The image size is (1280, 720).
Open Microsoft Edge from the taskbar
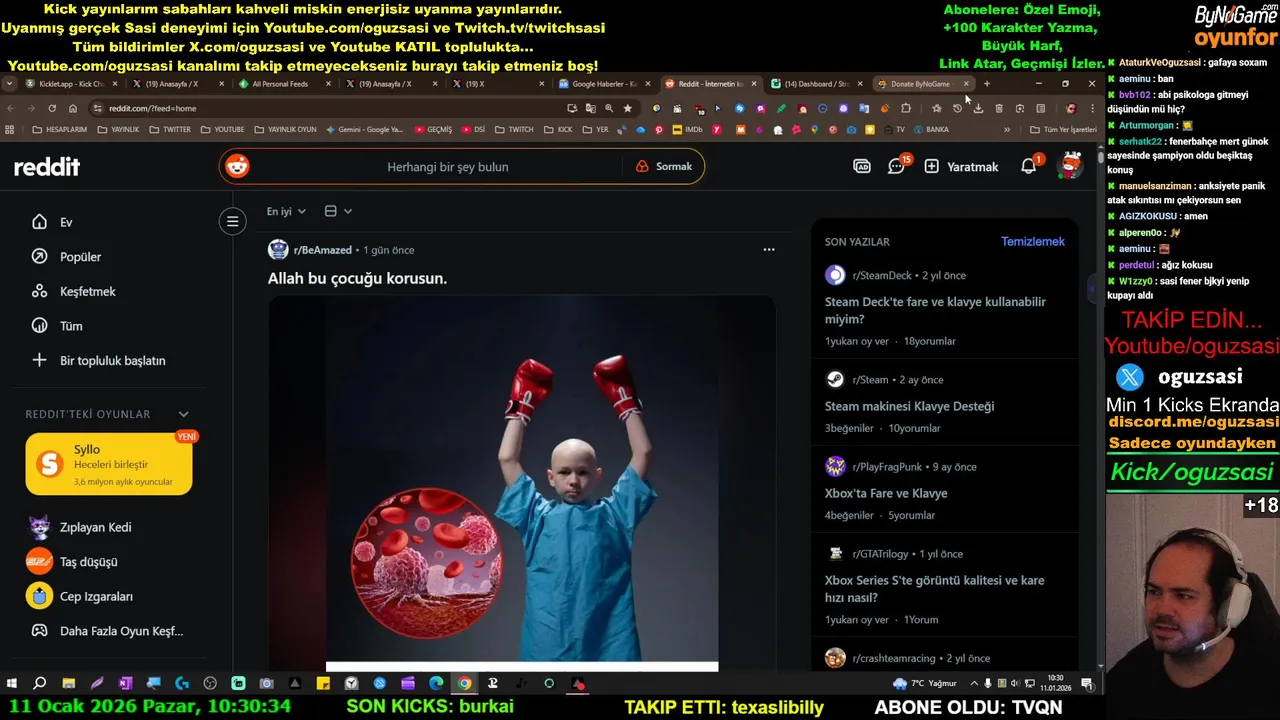(x=436, y=684)
